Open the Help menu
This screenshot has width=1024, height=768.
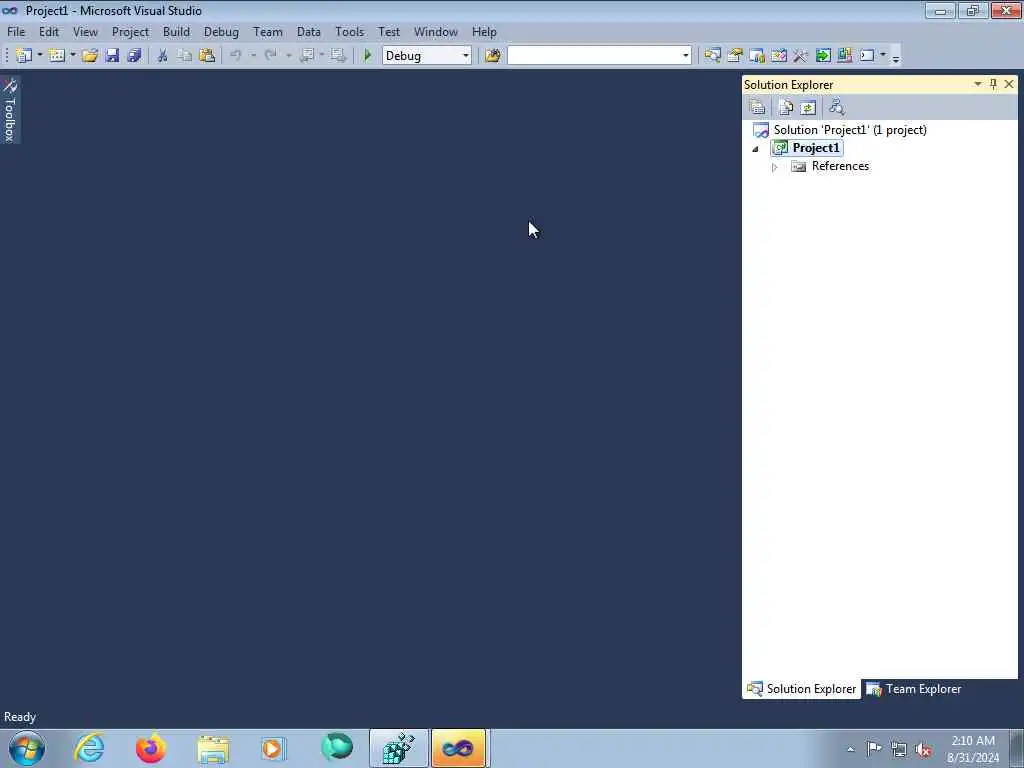click(484, 32)
